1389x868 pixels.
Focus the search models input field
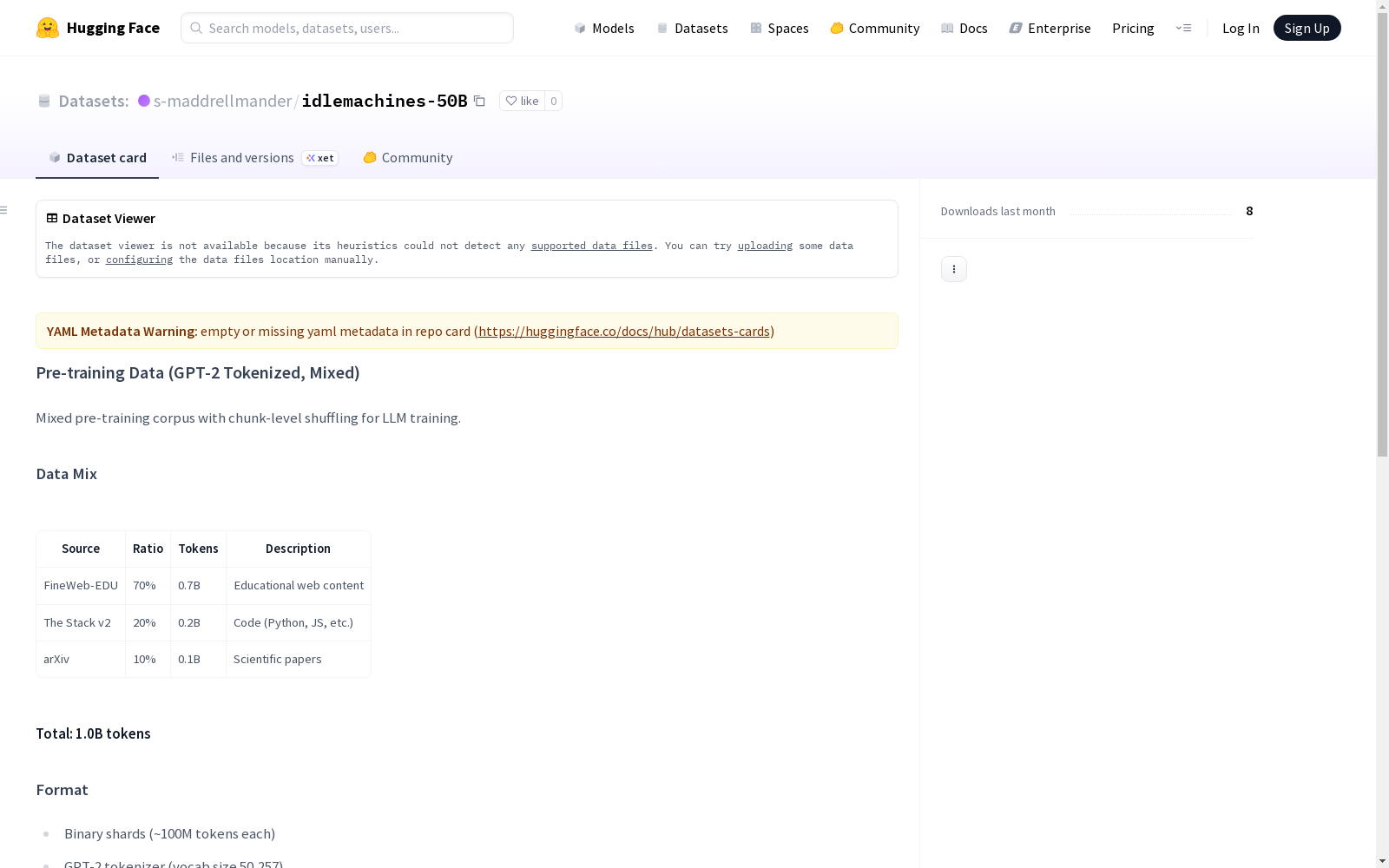[x=347, y=28]
